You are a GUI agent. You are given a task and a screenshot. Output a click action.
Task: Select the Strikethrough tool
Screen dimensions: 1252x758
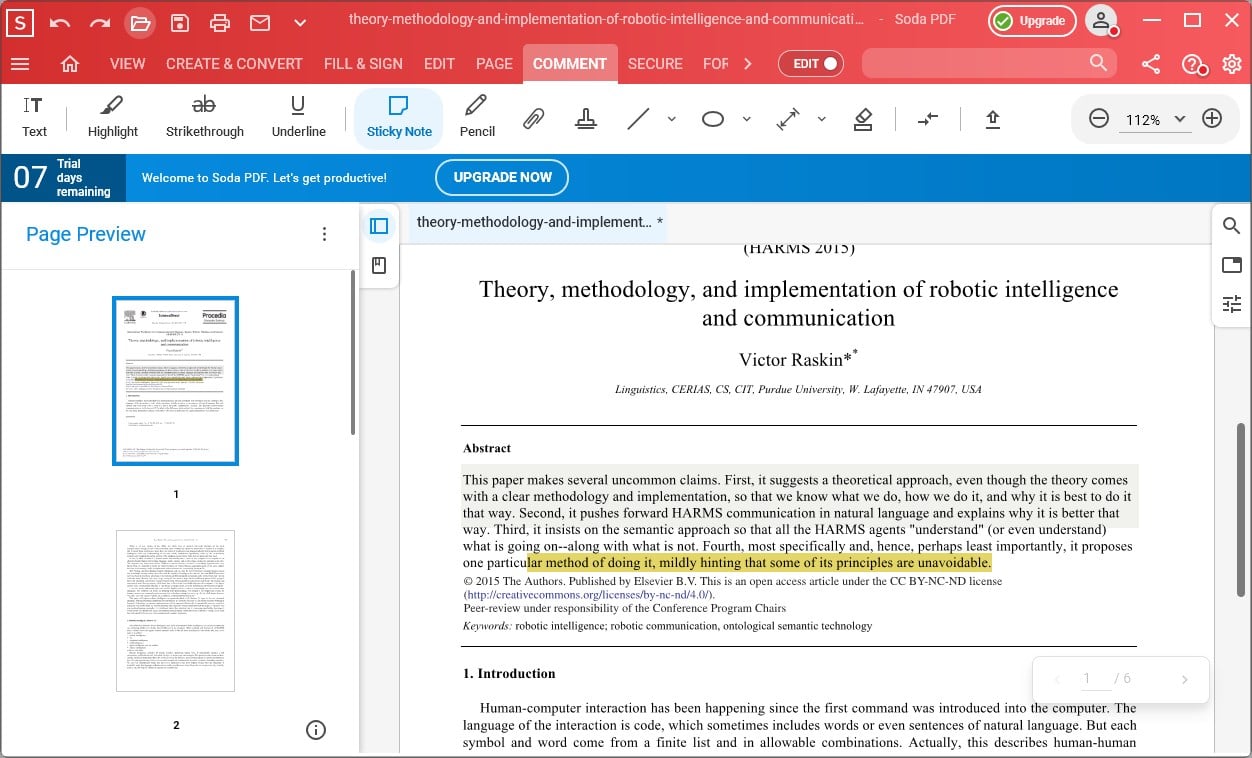[x=204, y=117]
